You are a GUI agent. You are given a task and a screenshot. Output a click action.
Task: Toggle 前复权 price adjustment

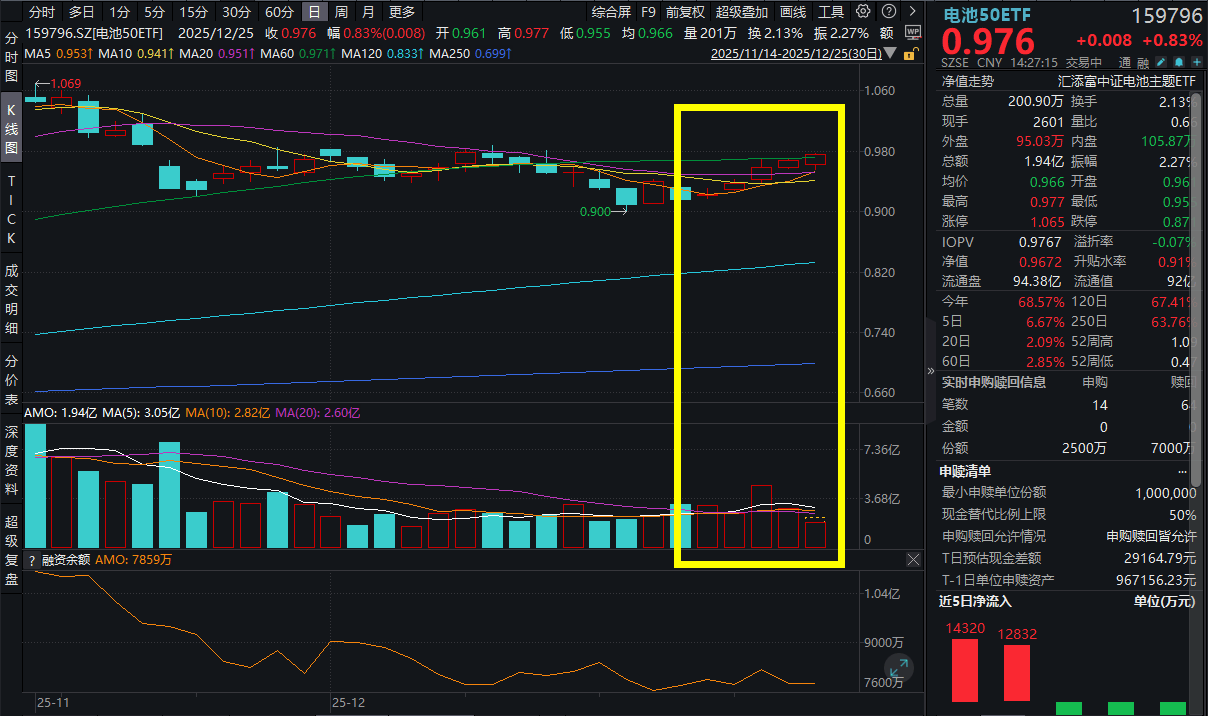pyautogui.click(x=685, y=12)
